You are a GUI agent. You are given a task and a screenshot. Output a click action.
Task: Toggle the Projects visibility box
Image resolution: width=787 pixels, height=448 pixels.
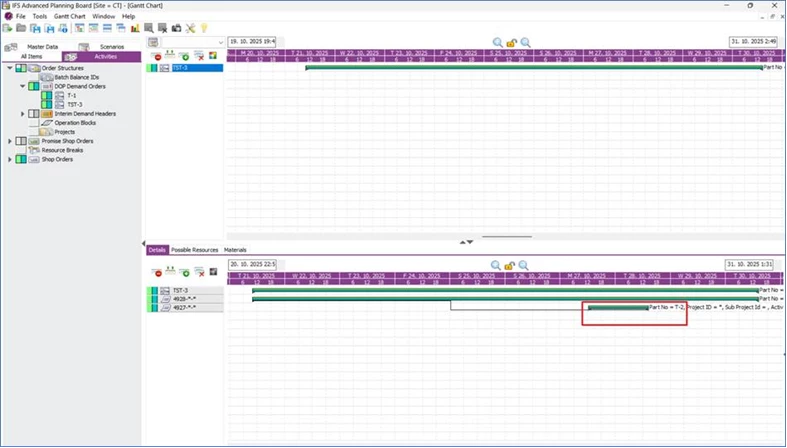[x=34, y=132]
